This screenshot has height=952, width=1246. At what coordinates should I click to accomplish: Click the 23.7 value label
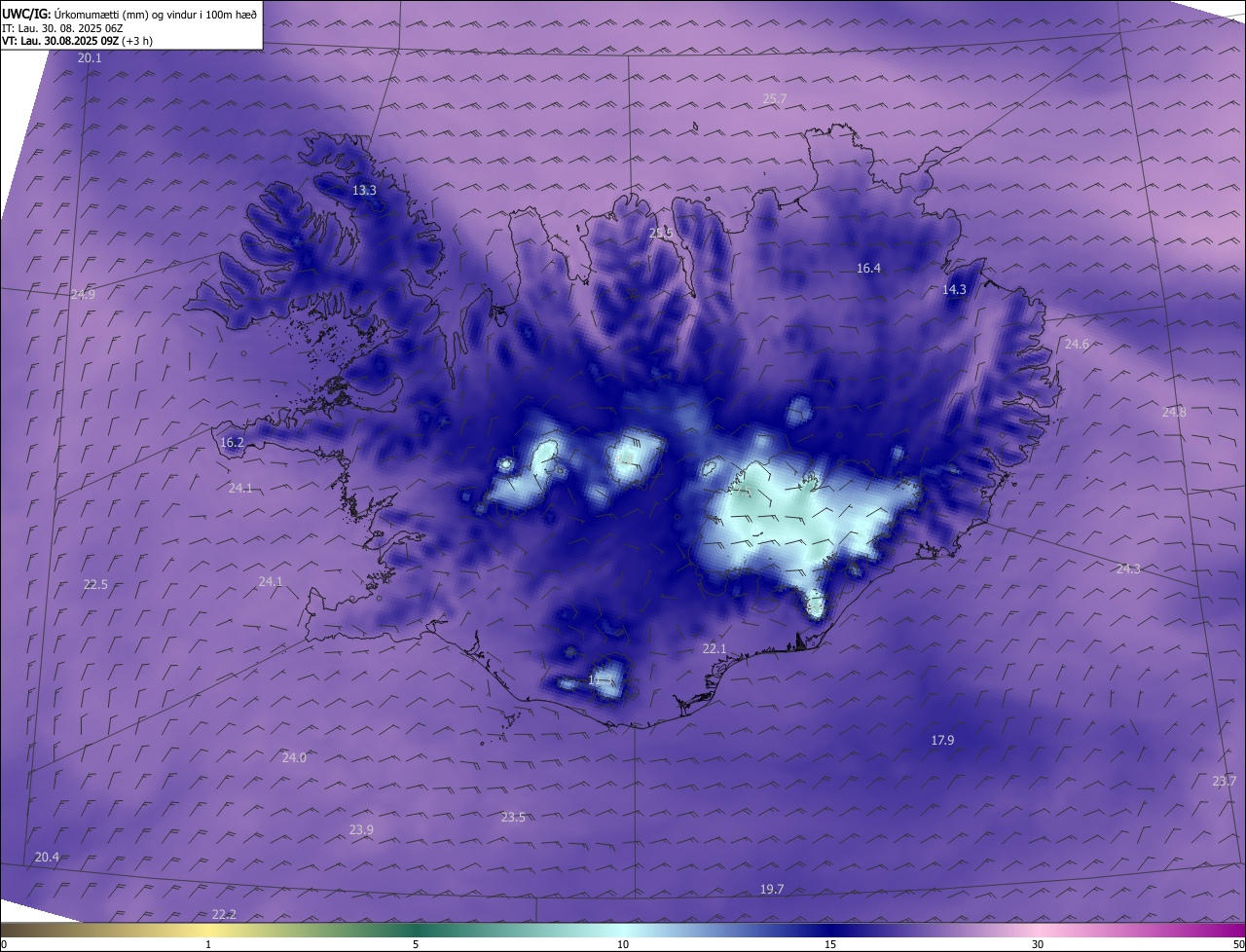(1224, 782)
